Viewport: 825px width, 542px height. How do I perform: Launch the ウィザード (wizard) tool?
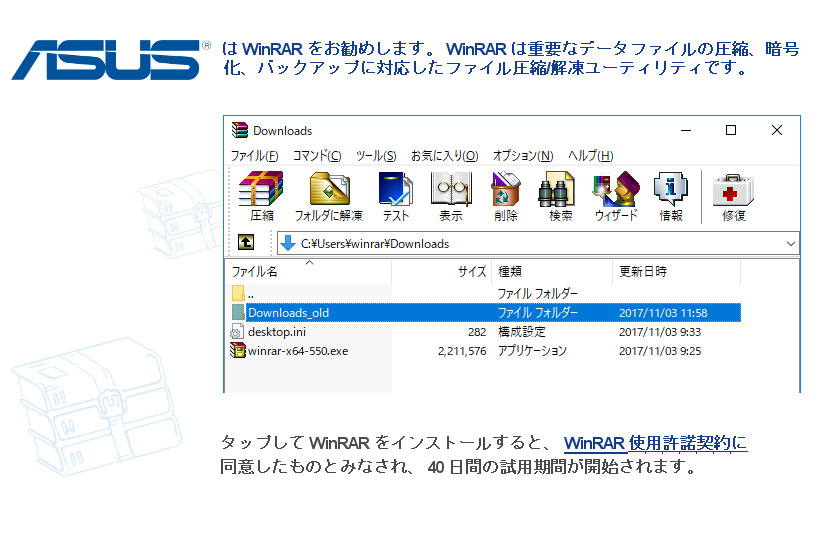click(x=616, y=196)
